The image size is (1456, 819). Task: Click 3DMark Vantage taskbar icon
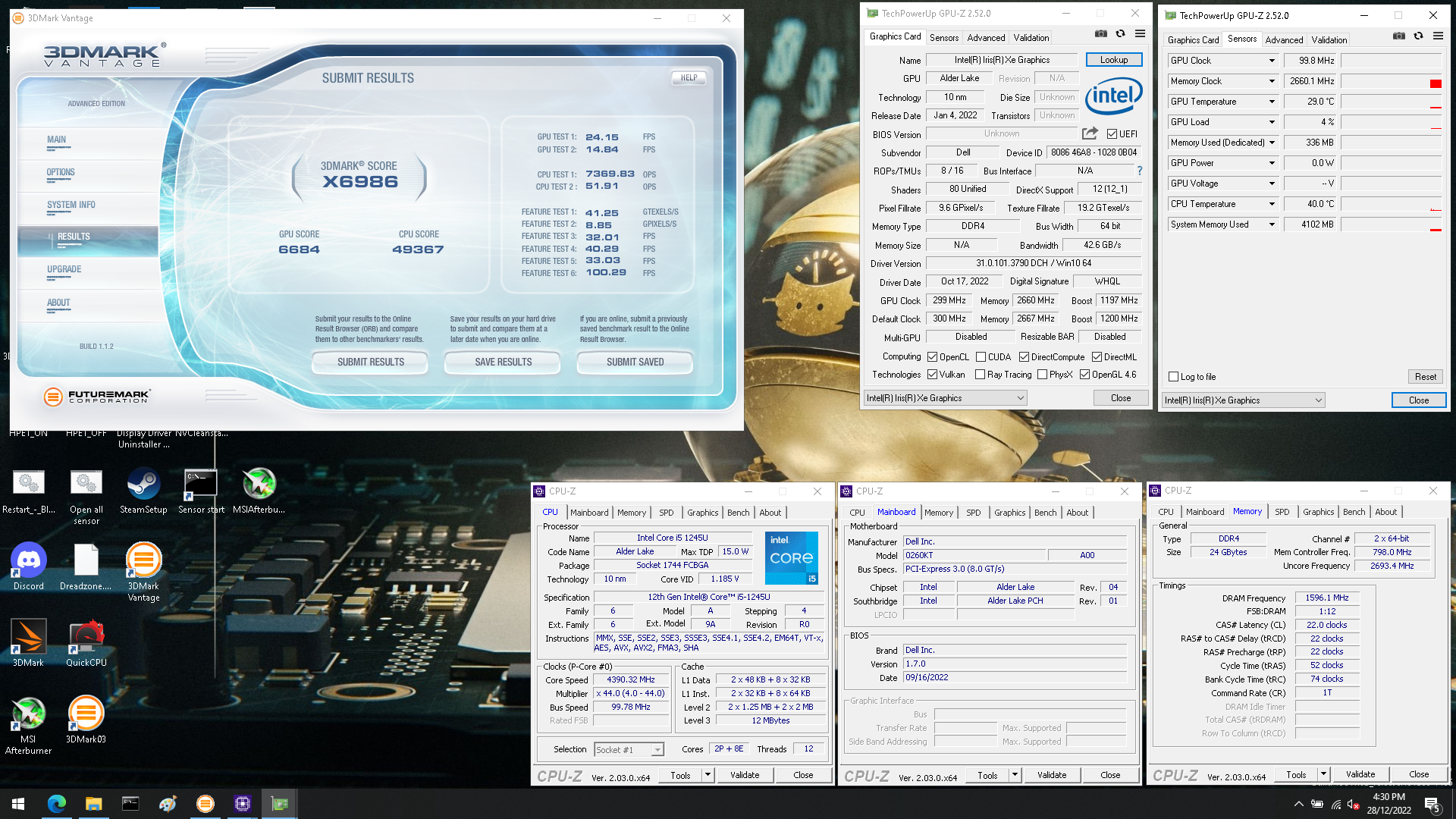click(206, 804)
